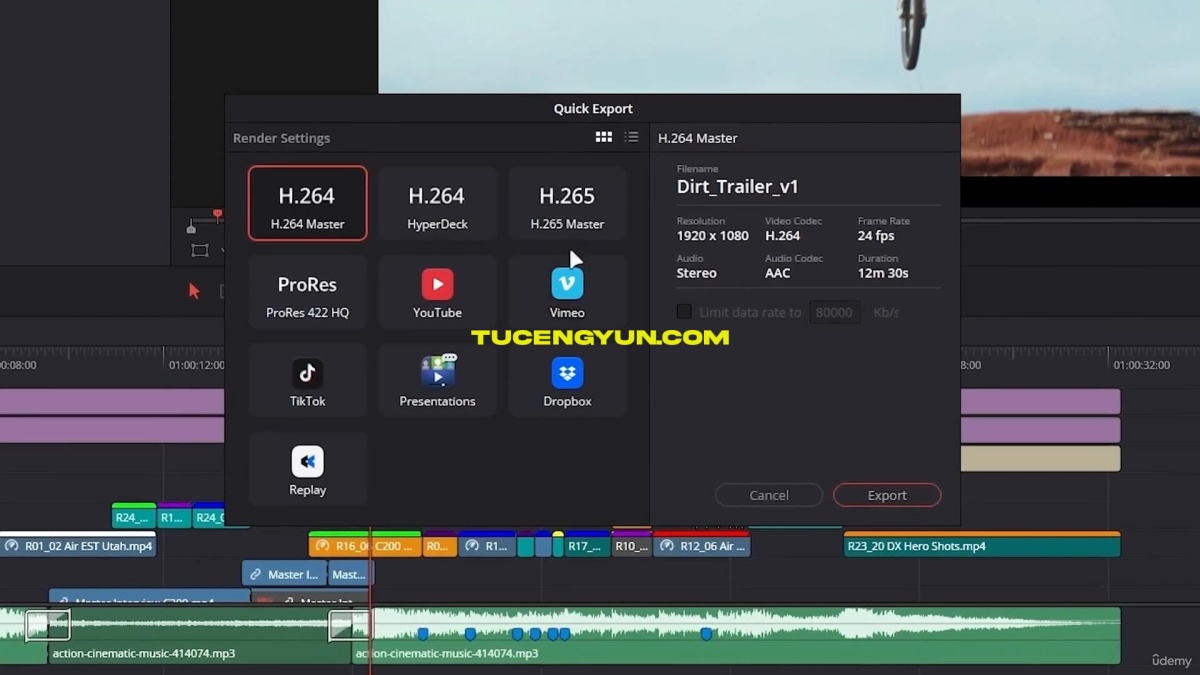Choose the H.264 HyperDeck preset
This screenshot has height=675, width=1200.
(437, 204)
